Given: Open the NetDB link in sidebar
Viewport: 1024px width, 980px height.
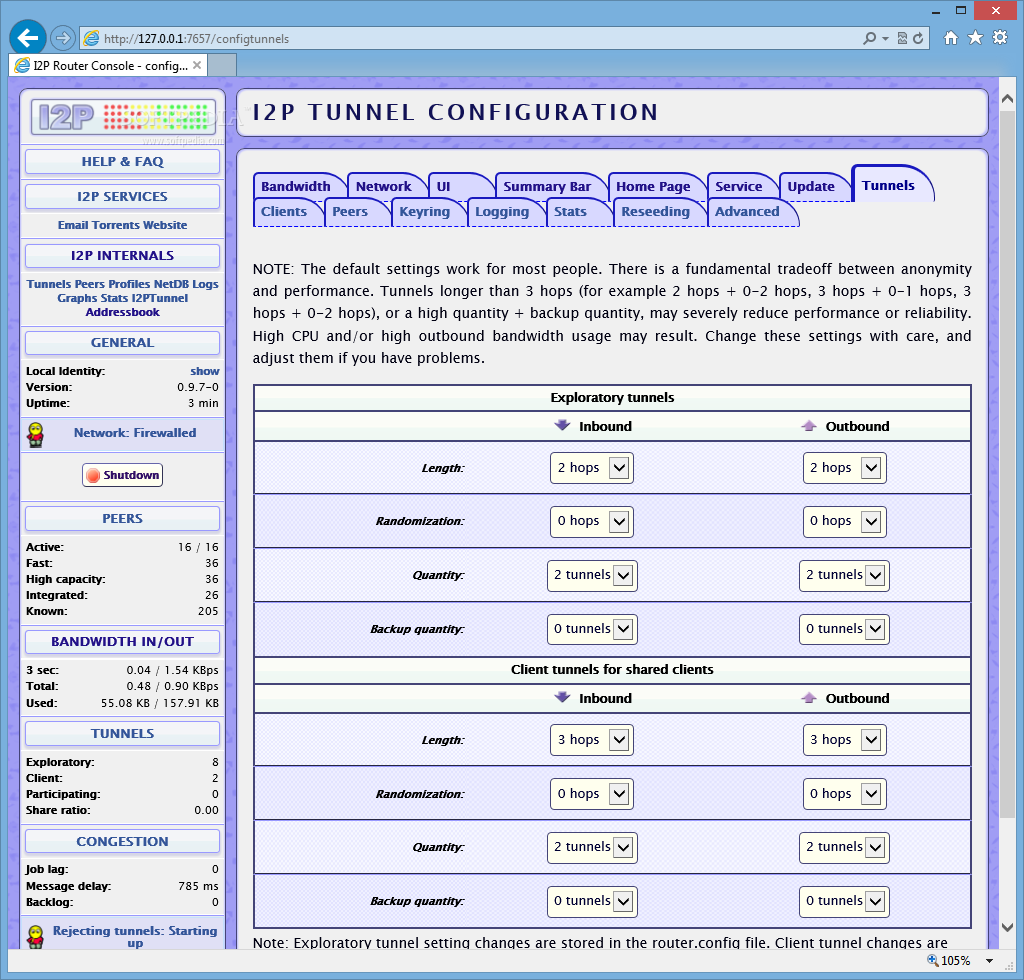Looking at the screenshot, I should [172, 284].
